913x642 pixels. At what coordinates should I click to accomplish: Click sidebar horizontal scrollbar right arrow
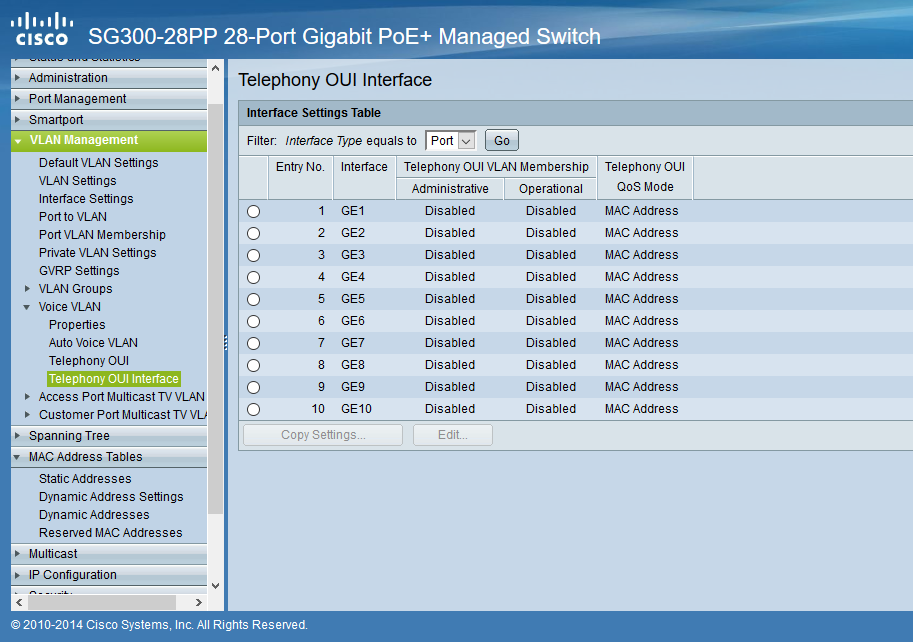pos(199,602)
